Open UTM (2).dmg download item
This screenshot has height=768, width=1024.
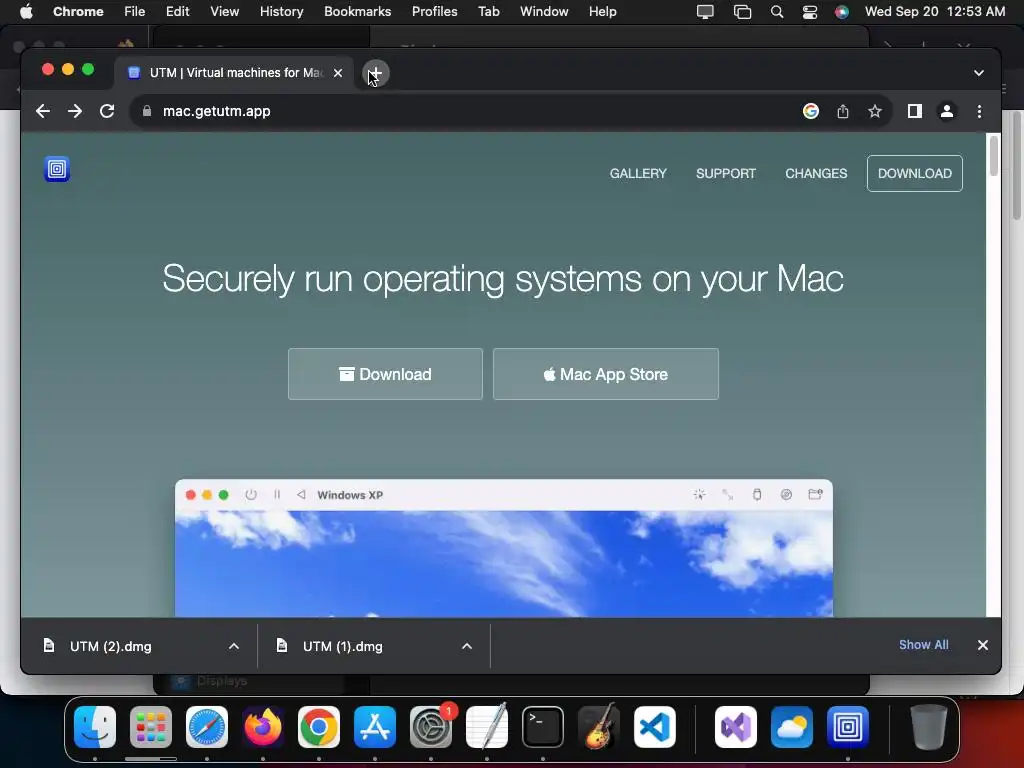coord(110,647)
